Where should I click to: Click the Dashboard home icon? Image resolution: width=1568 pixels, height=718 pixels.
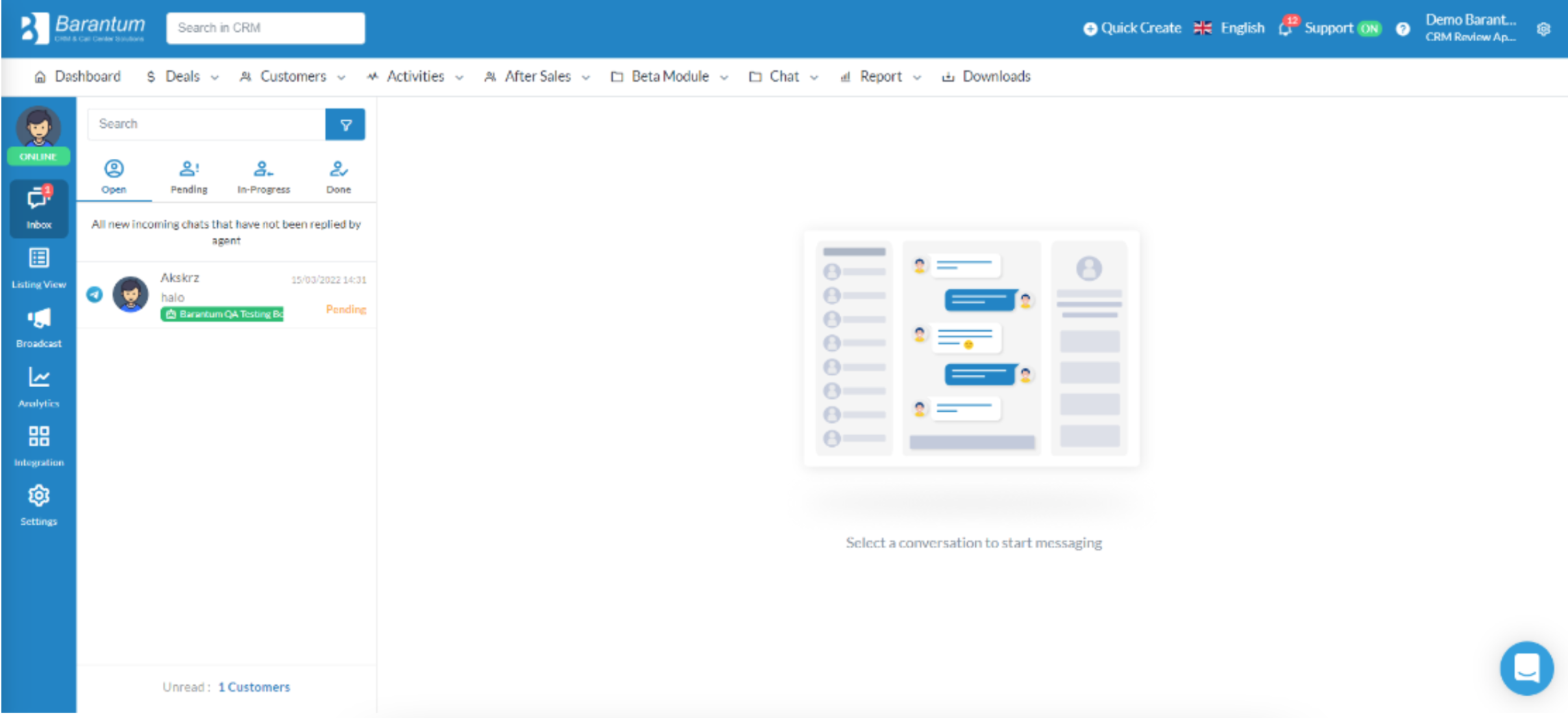pos(40,77)
